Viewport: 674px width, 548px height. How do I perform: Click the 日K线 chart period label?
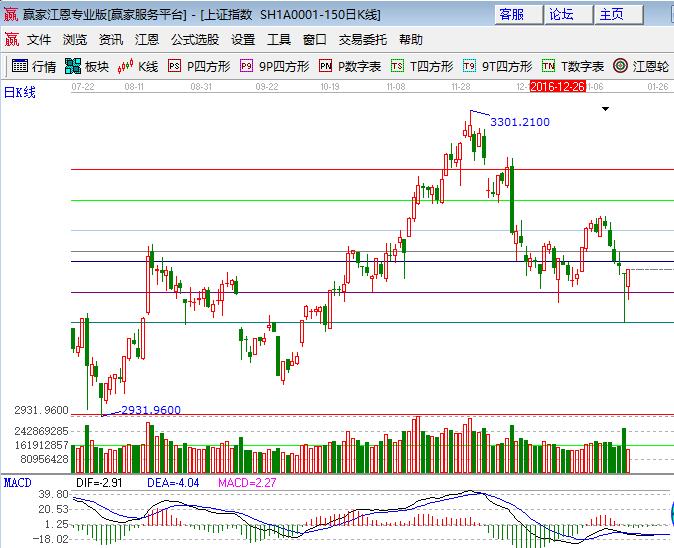click(x=20, y=92)
